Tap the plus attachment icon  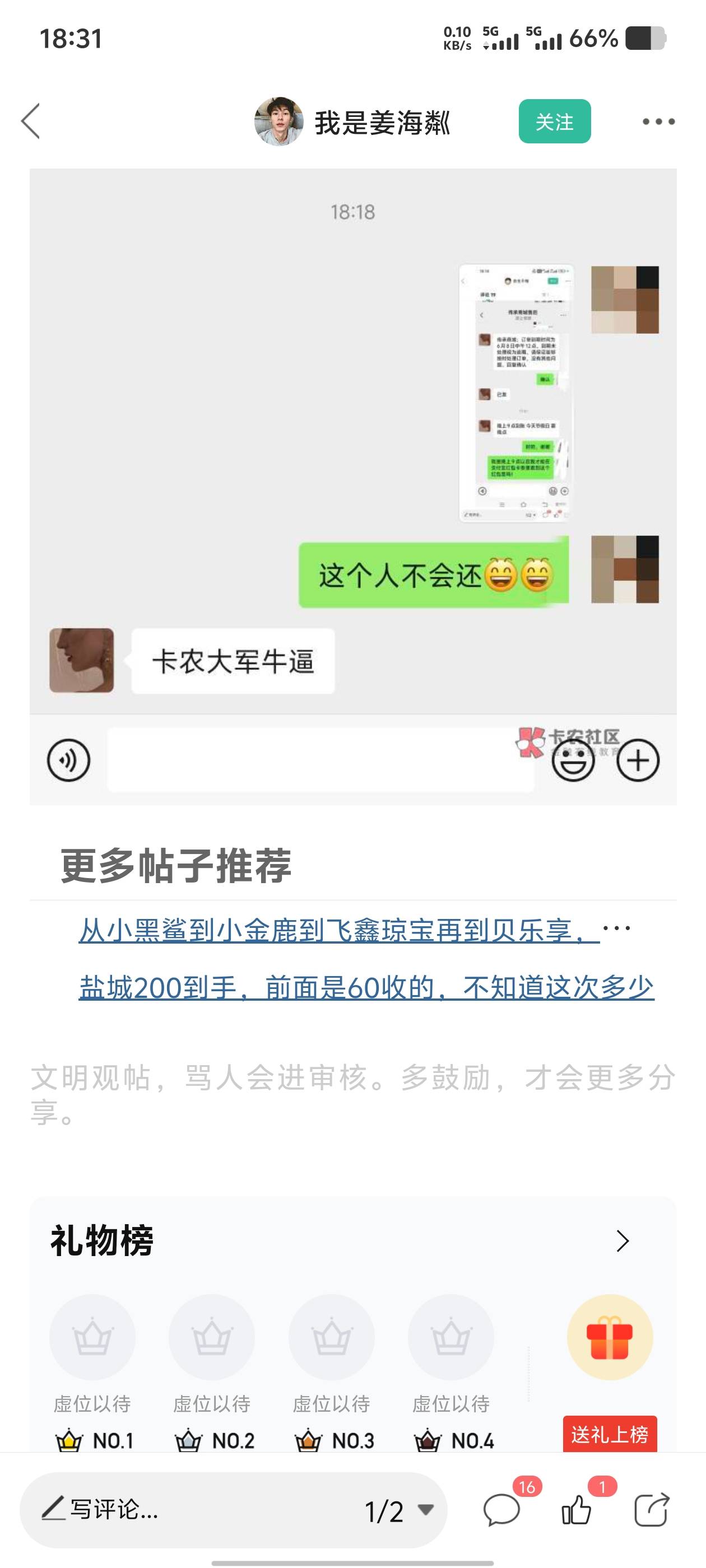pyautogui.click(x=638, y=760)
